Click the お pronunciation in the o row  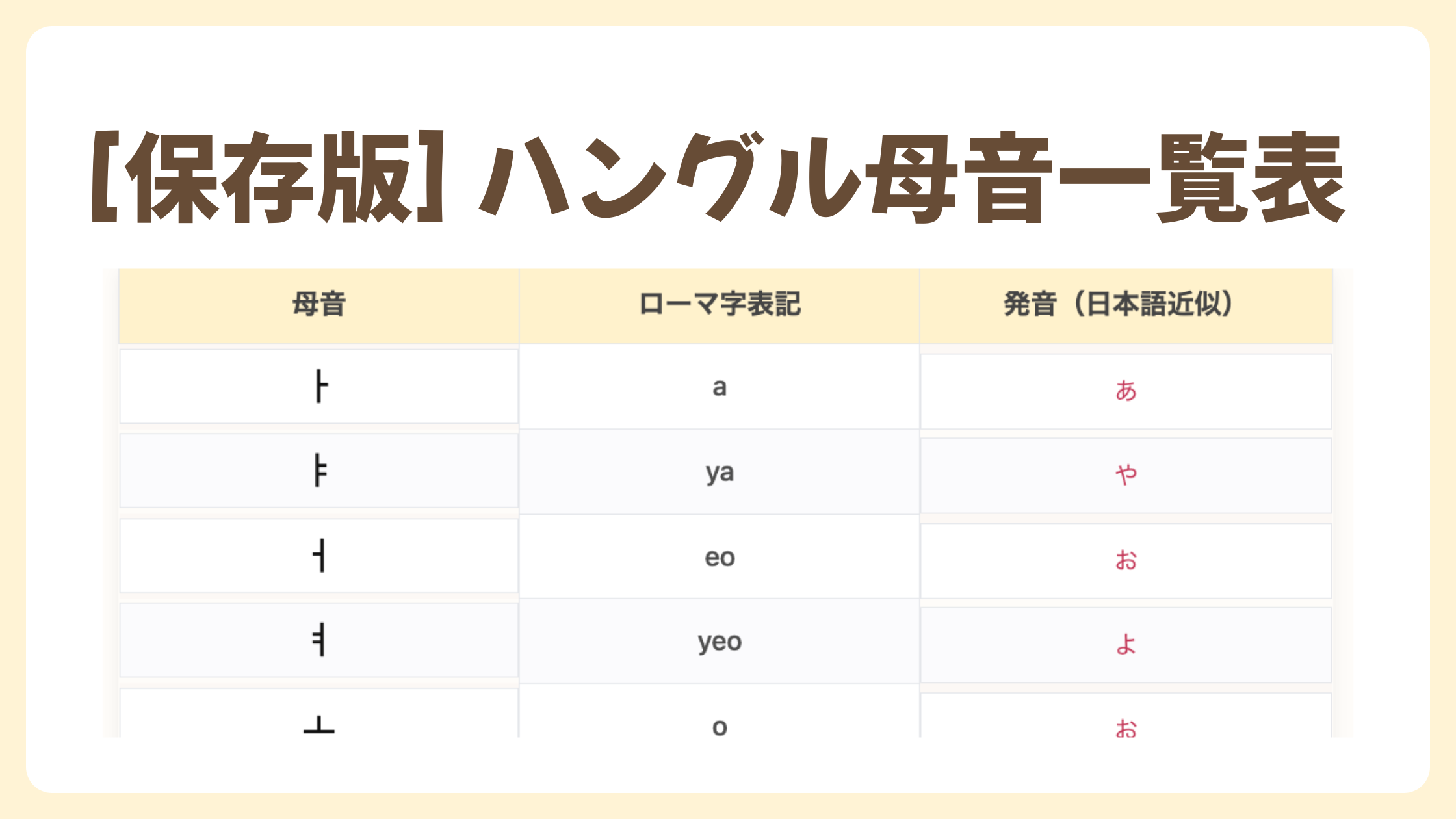[x=1126, y=728]
